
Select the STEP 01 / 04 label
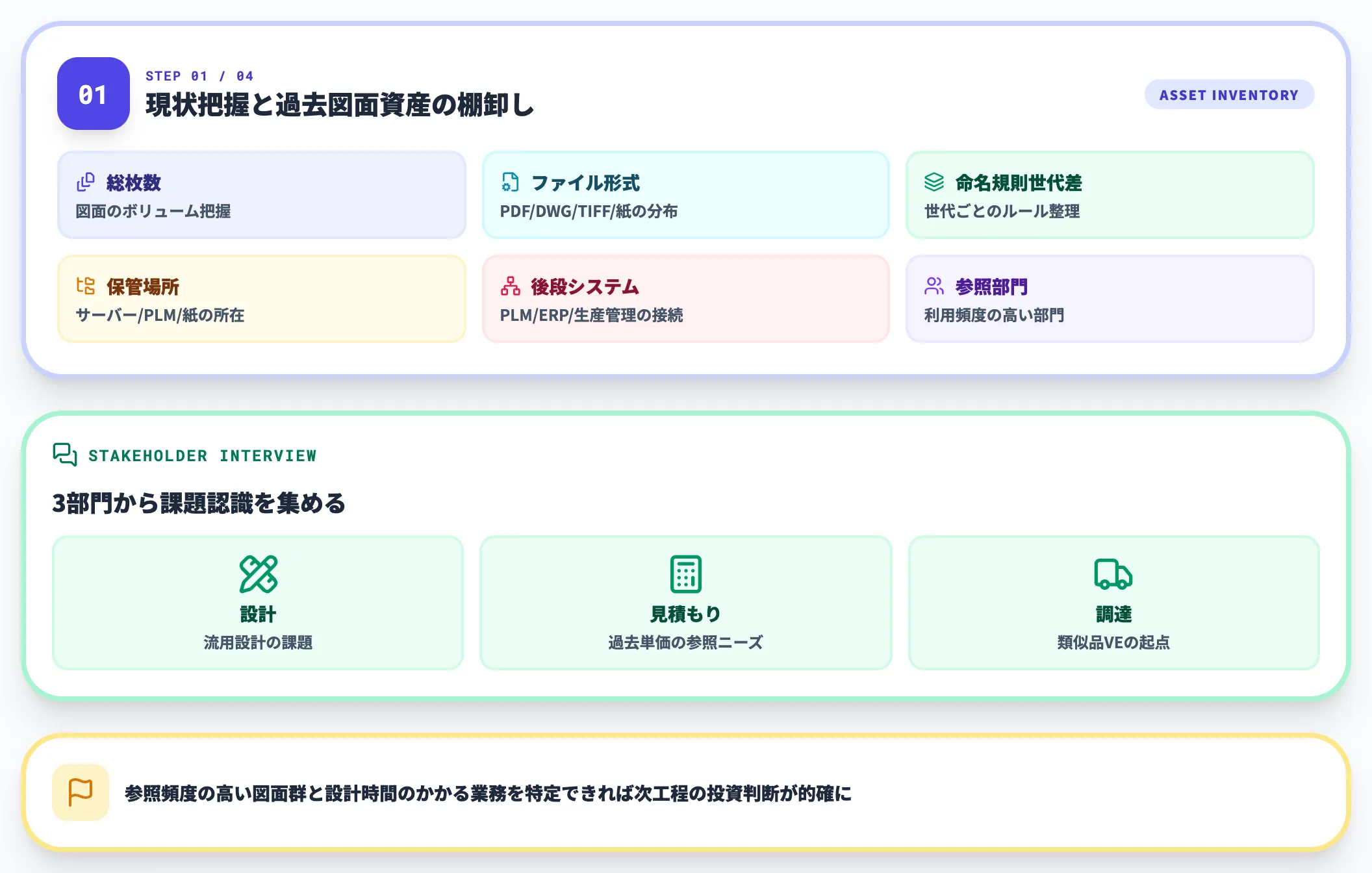[198, 75]
